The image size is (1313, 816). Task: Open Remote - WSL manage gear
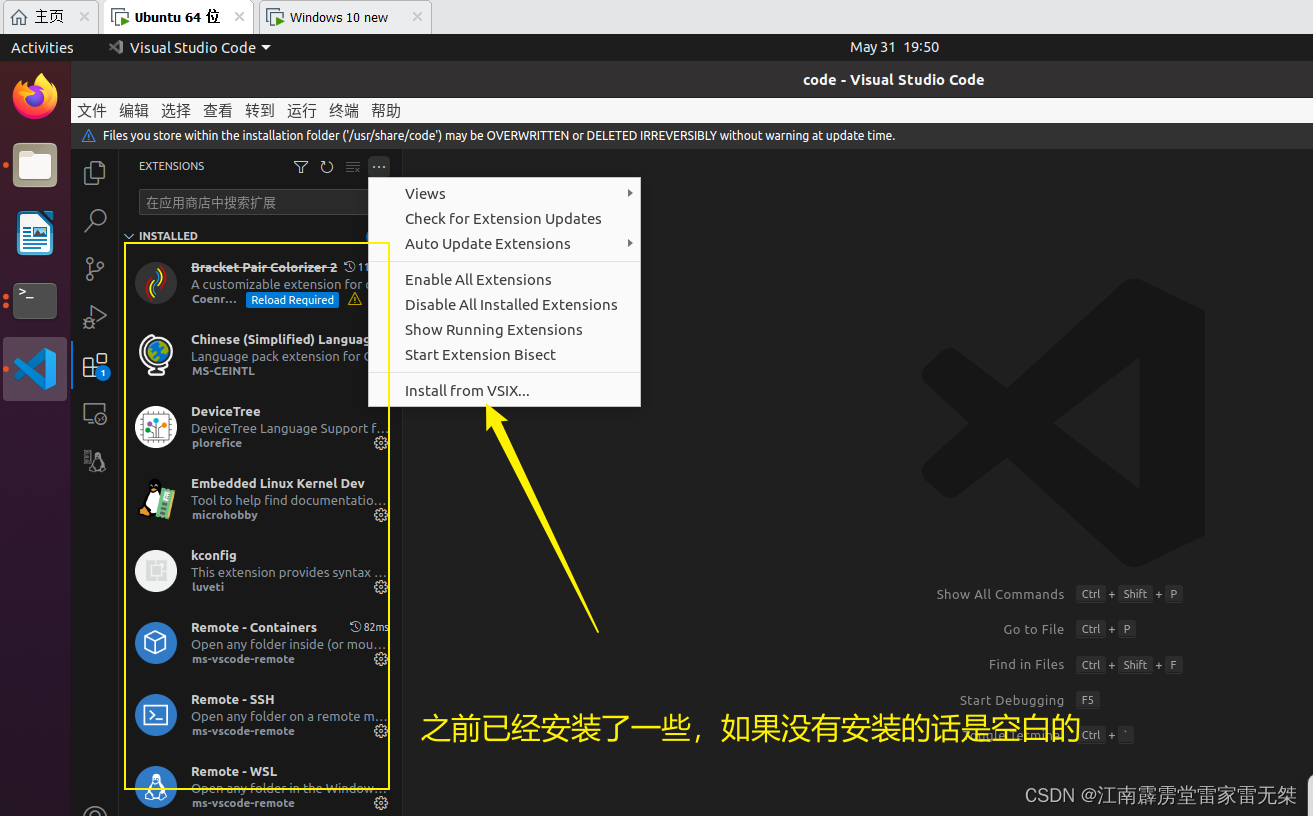[x=381, y=803]
